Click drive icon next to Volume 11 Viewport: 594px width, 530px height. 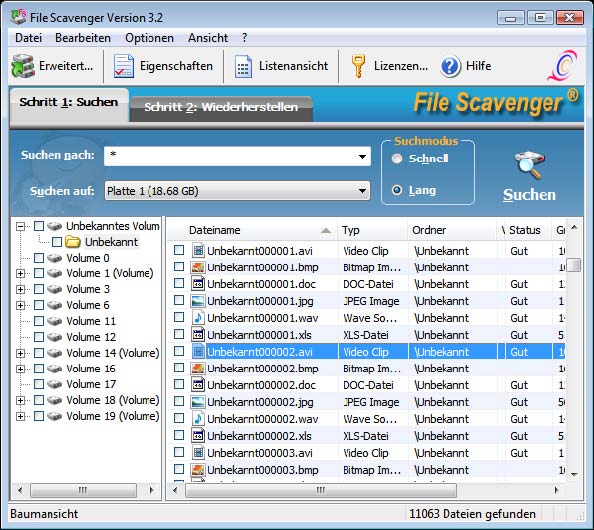55,321
